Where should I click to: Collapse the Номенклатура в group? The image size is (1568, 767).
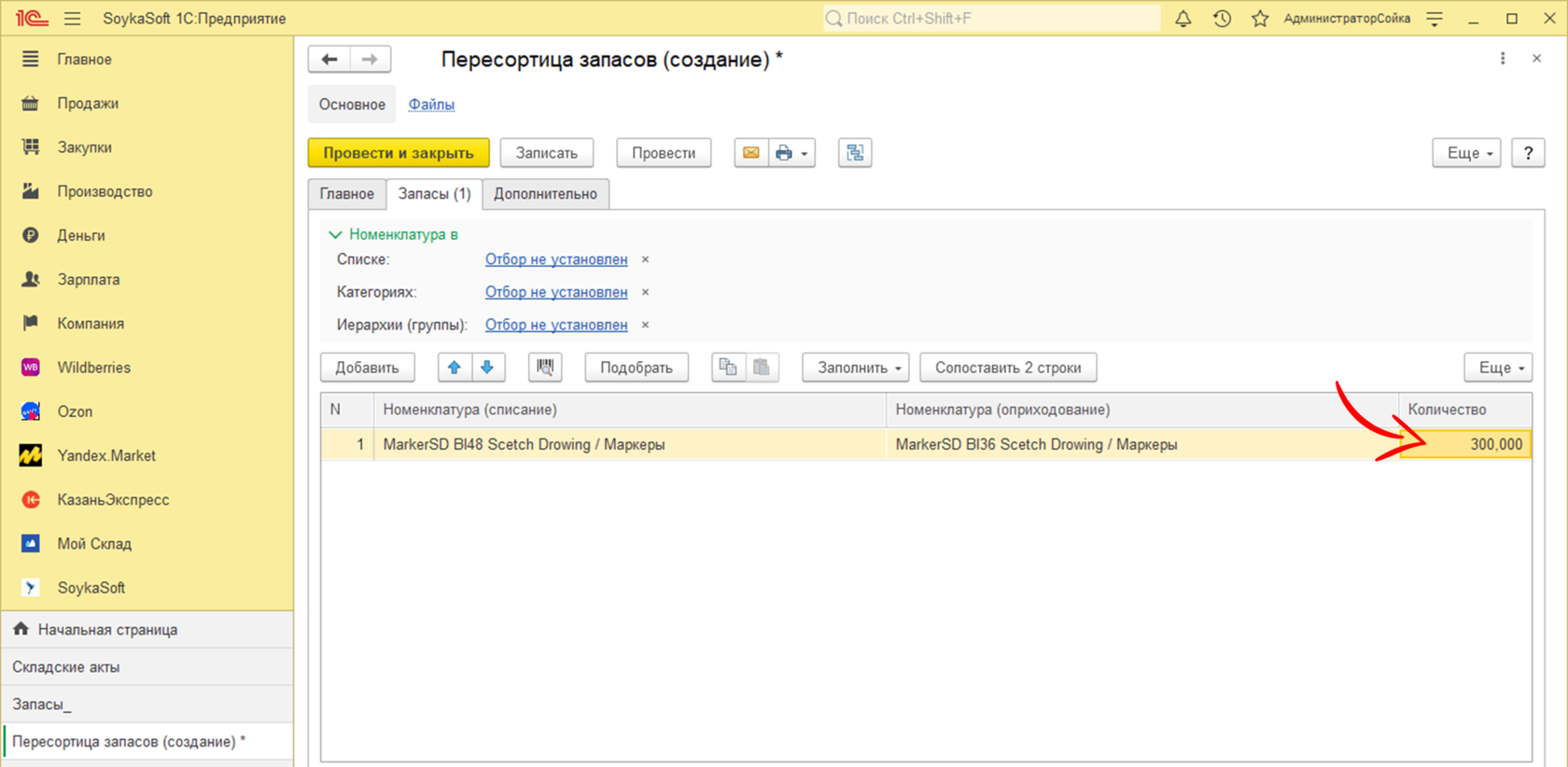point(335,234)
